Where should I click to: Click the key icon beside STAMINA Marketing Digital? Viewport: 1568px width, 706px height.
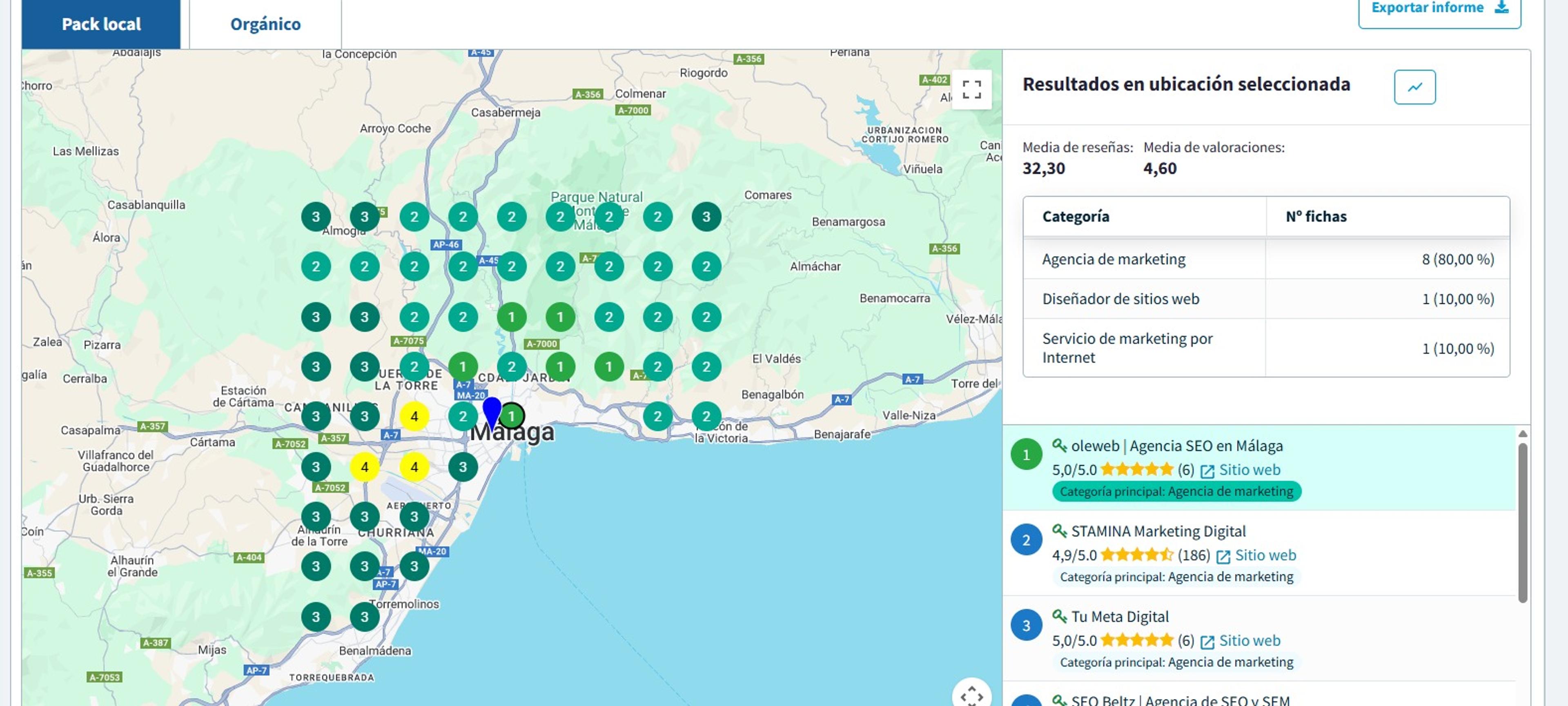[x=1059, y=531]
